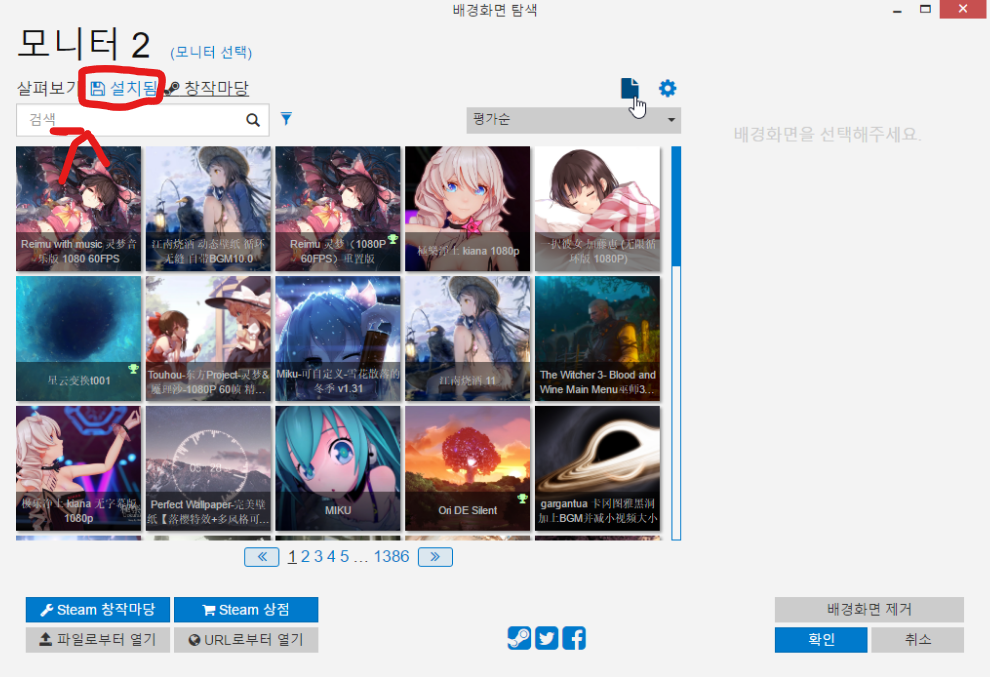Select Reimu 1080P 60FPS wallpaper thumbnail
The image size is (990, 677).
click(338, 208)
